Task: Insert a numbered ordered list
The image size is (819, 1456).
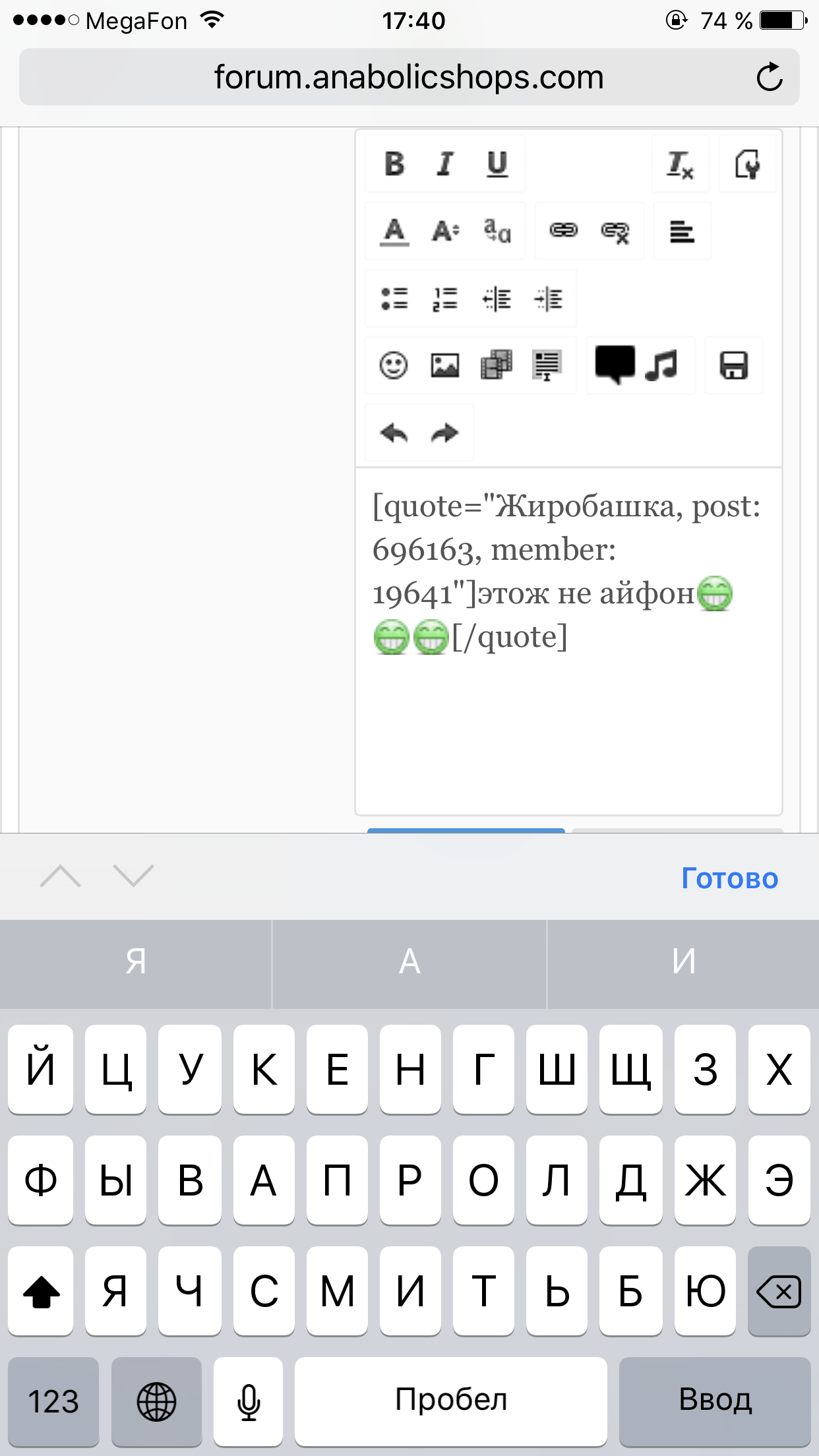Action: pos(446,299)
